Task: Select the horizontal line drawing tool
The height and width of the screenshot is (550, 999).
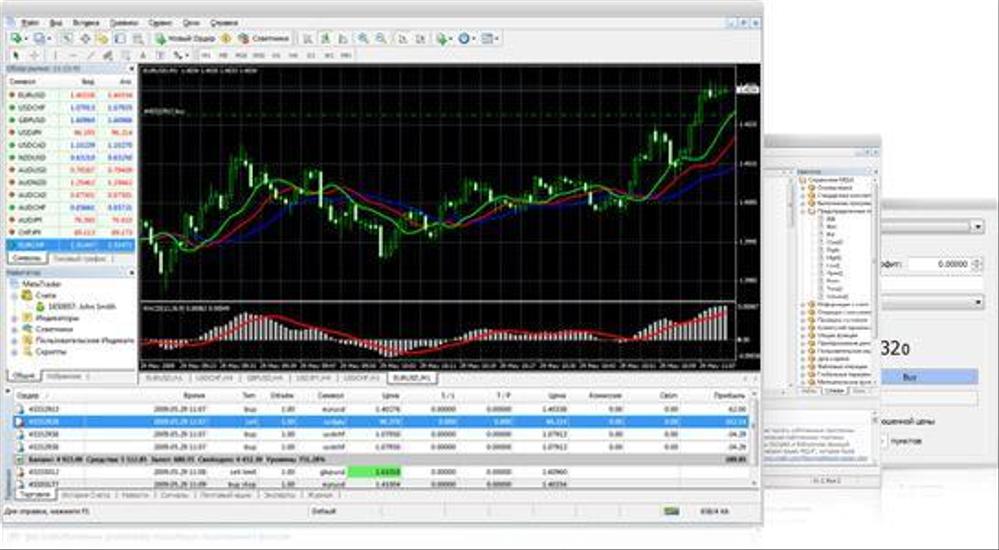Action: pos(73,55)
